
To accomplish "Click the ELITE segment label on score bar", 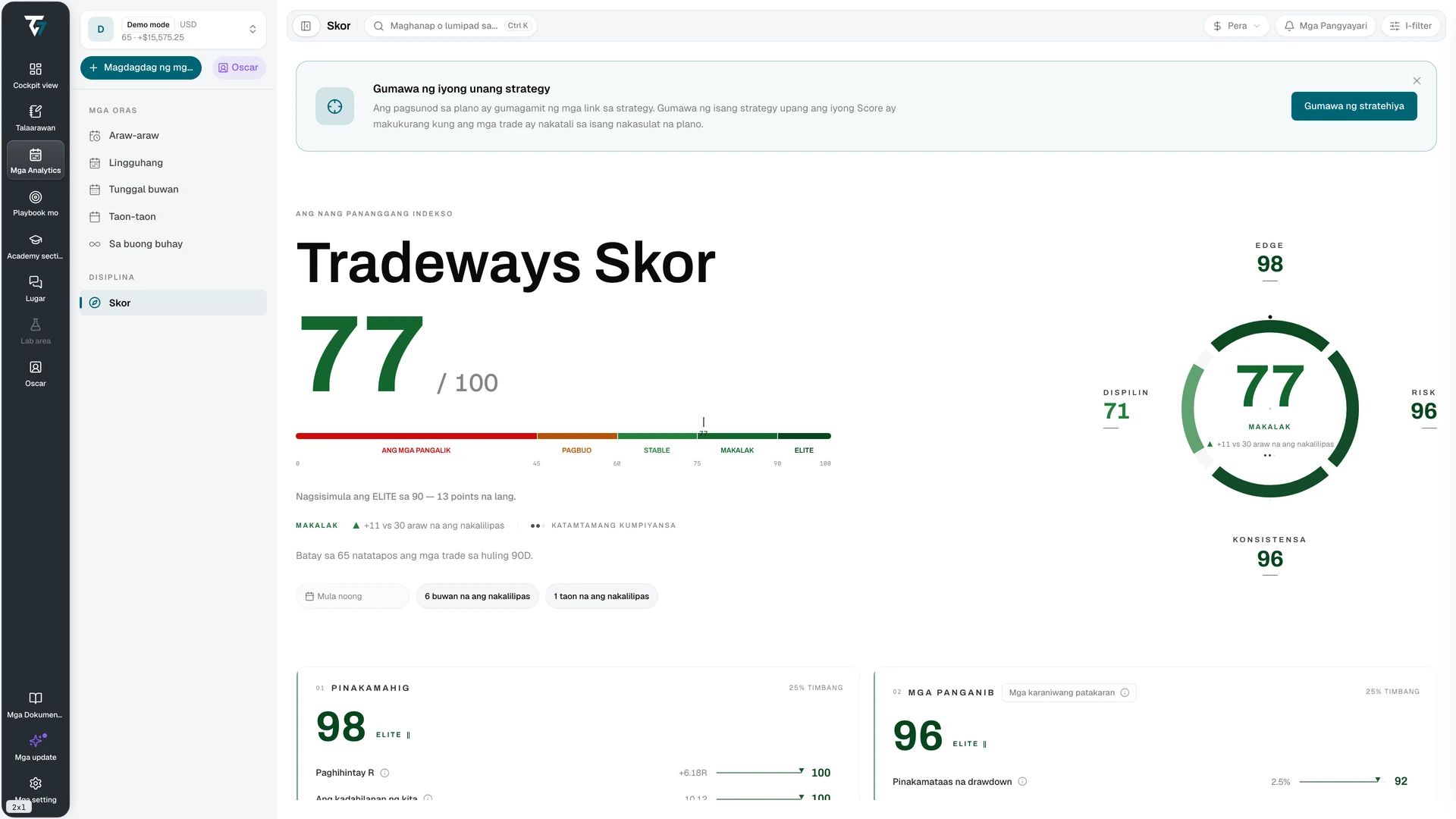I will pos(804,450).
